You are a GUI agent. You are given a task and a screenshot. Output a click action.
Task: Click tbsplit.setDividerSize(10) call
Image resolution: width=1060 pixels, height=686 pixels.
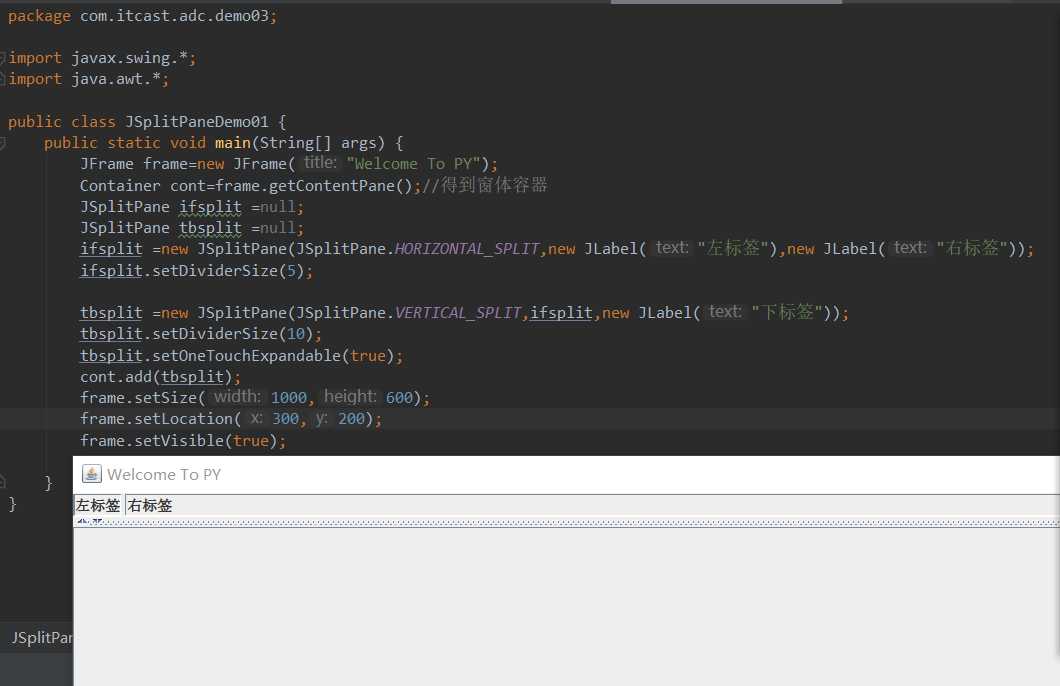tap(196, 334)
